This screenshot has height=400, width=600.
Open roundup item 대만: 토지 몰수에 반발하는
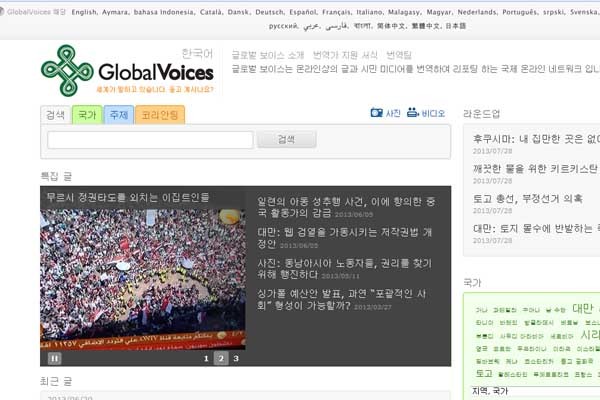pyautogui.click(x=536, y=229)
